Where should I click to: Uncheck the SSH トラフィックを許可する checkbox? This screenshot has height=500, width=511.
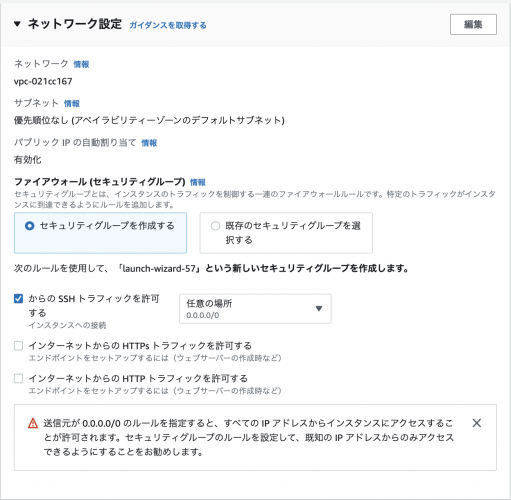click(18, 298)
